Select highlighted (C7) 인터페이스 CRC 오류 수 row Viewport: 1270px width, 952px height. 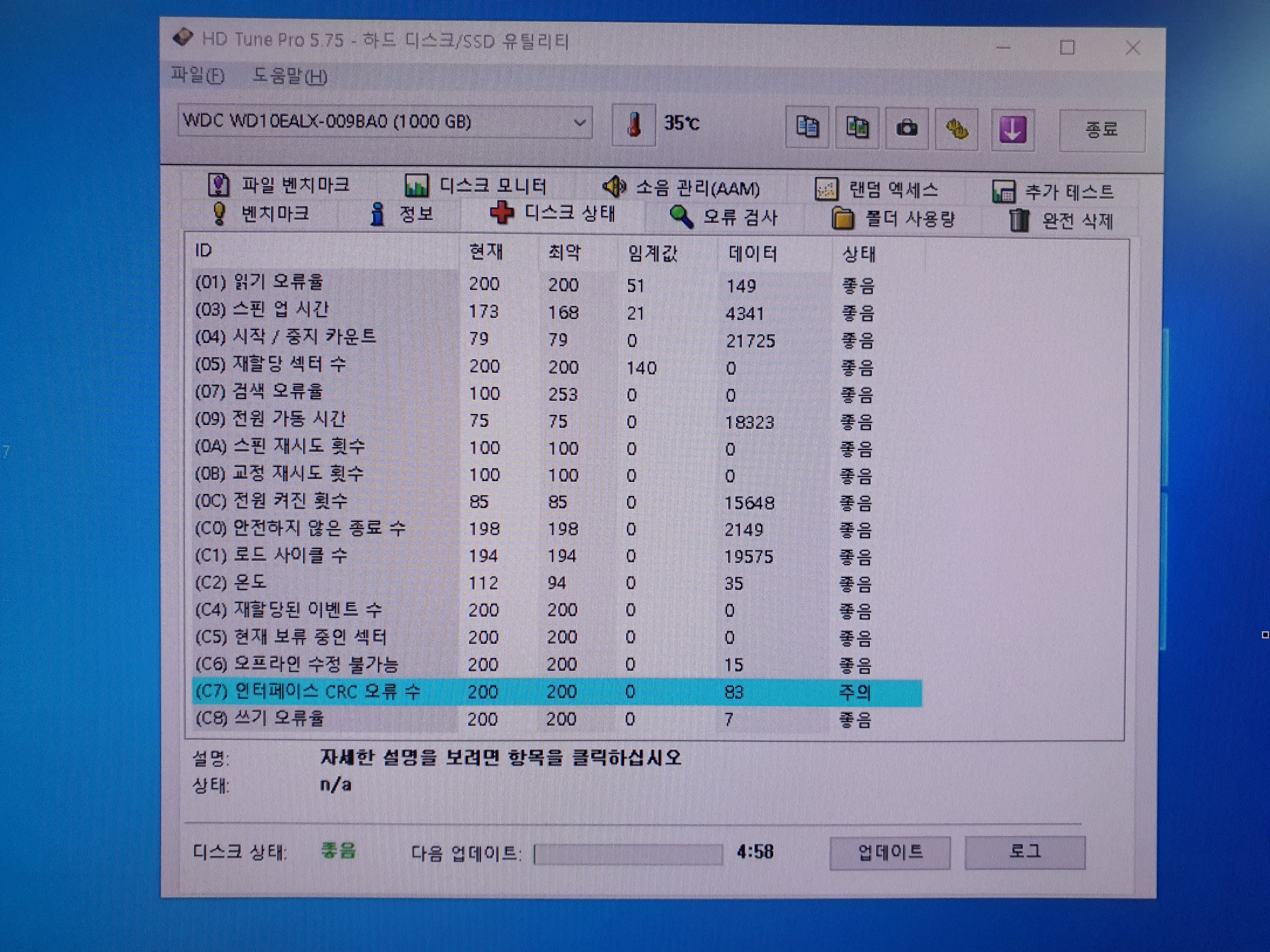click(x=558, y=692)
